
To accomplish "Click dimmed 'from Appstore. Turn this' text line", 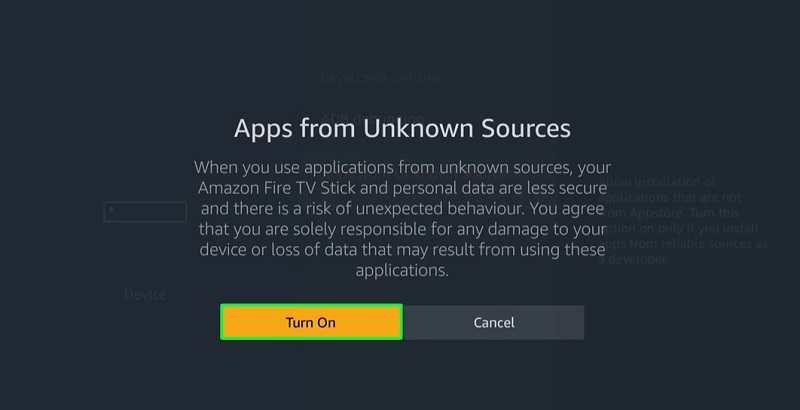I will click(669, 213).
